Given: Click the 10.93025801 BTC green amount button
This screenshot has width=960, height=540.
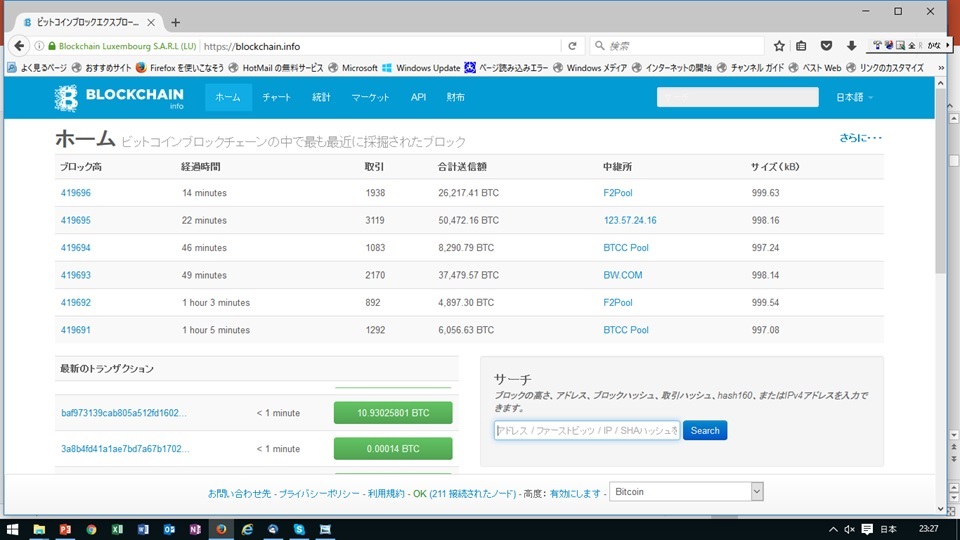Looking at the screenshot, I should (392, 413).
